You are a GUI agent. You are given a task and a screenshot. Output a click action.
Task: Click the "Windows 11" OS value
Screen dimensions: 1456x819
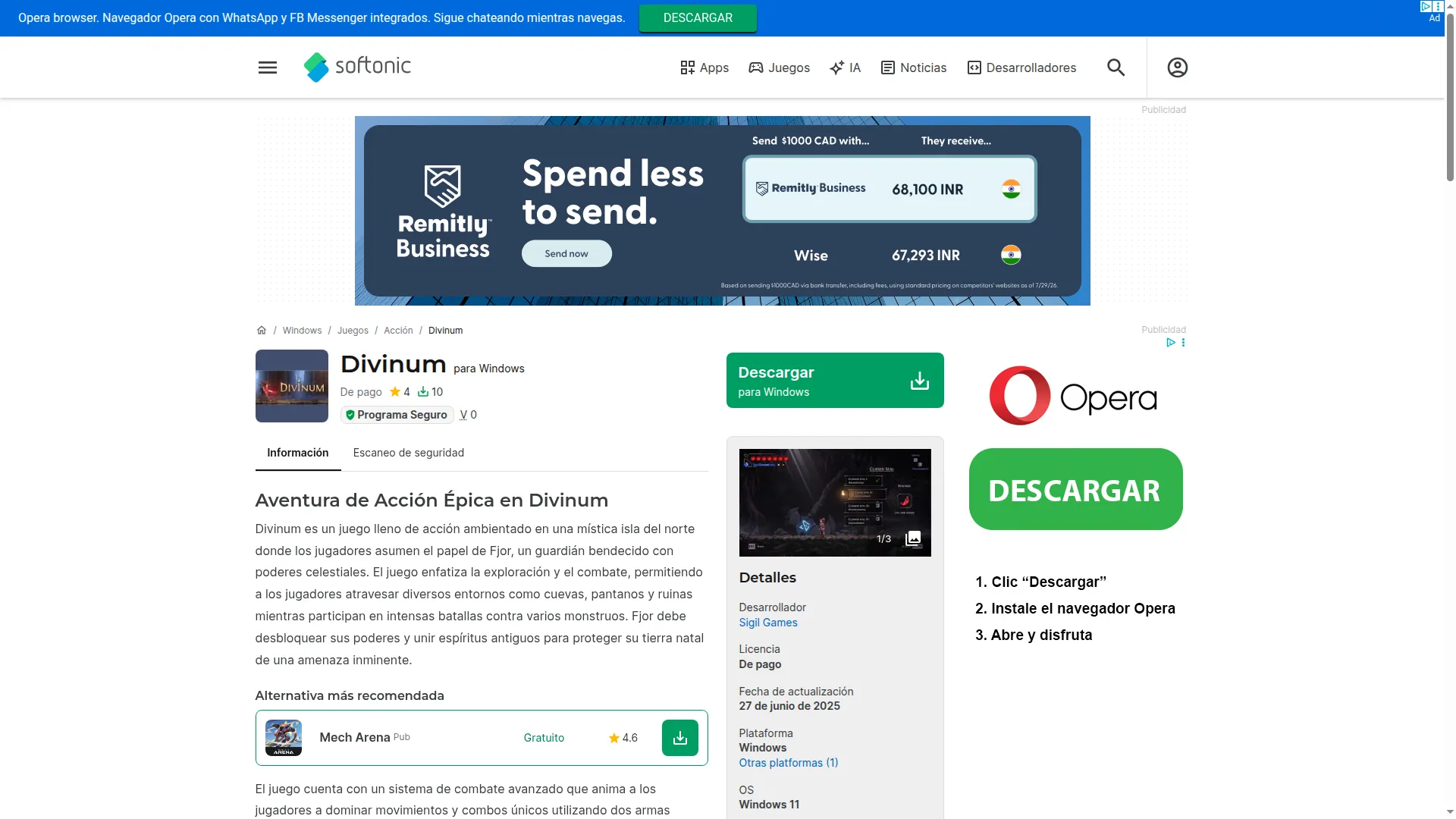click(769, 805)
